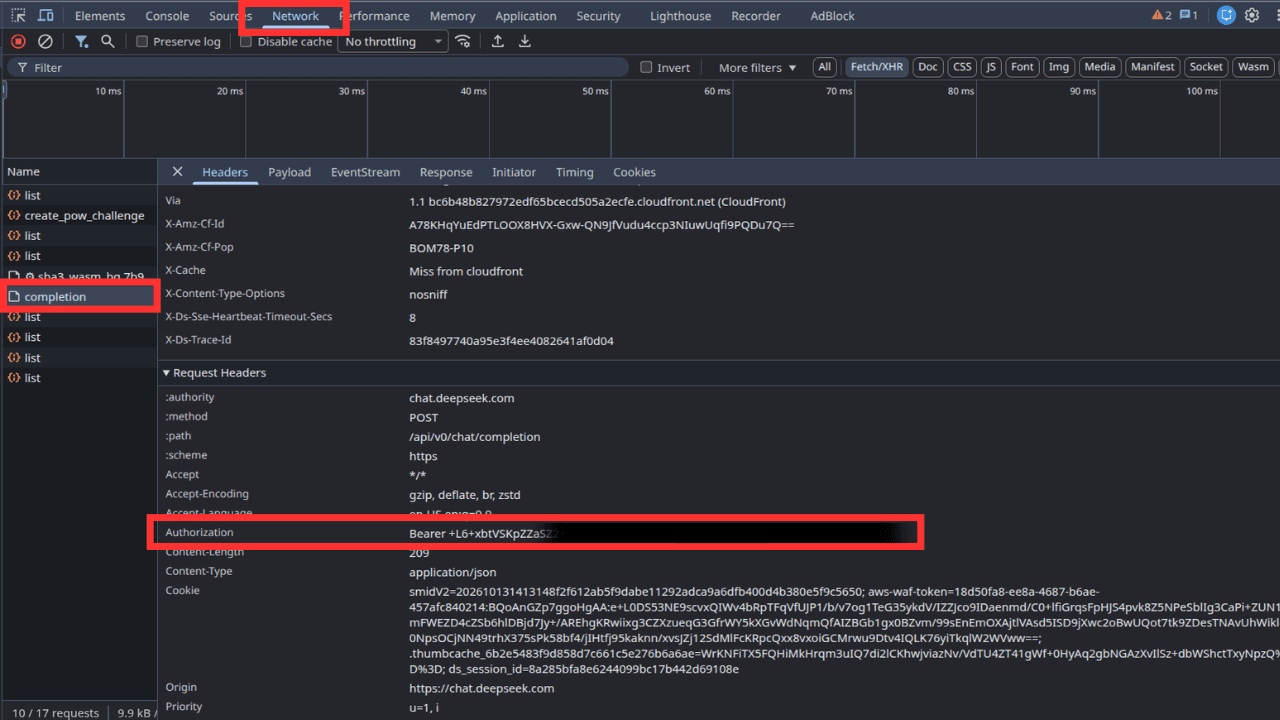The height and width of the screenshot is (720, 1280).
Task: Open the Application panel
Action: pos(525,16)
